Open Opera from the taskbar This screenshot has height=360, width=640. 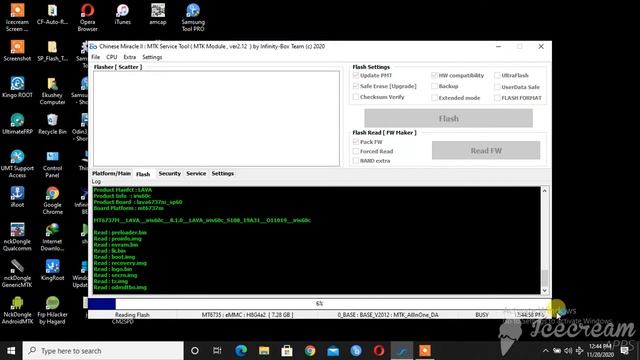[379, 351]
